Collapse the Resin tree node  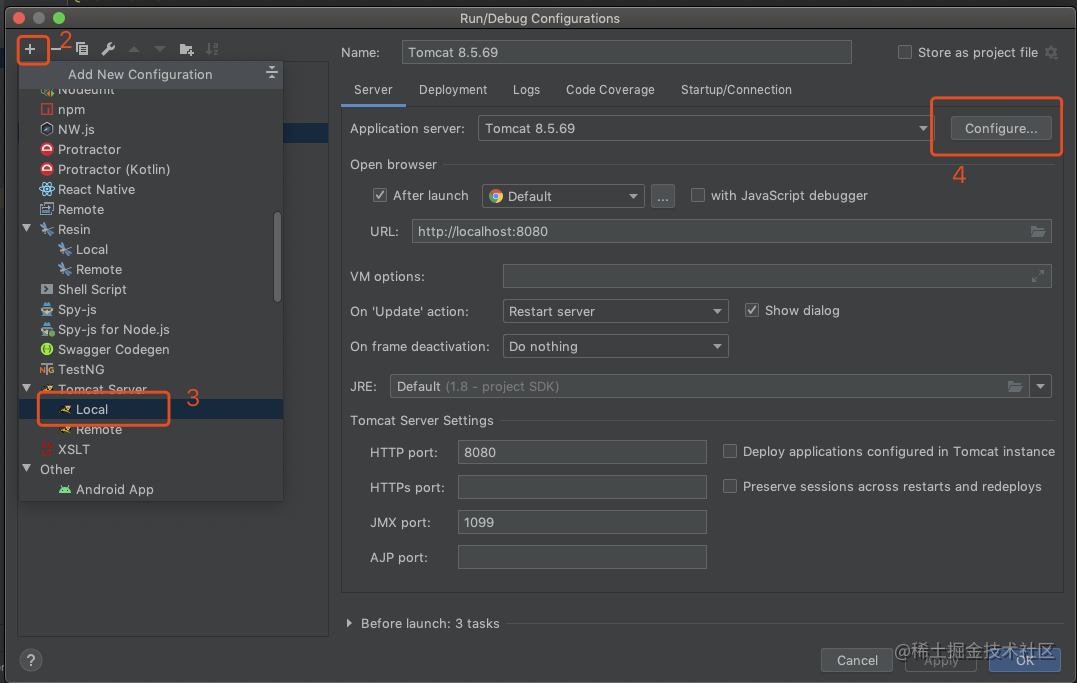coord(27,228)
